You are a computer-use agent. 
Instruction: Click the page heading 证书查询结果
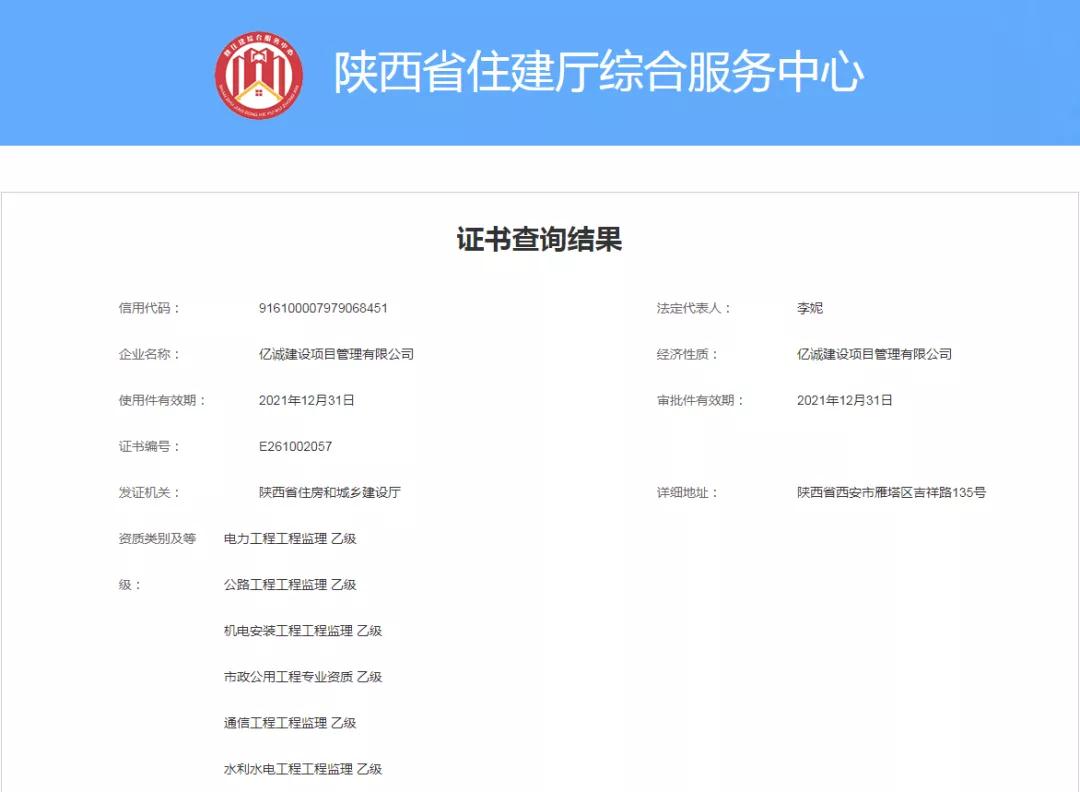click(x=540, y=235)
